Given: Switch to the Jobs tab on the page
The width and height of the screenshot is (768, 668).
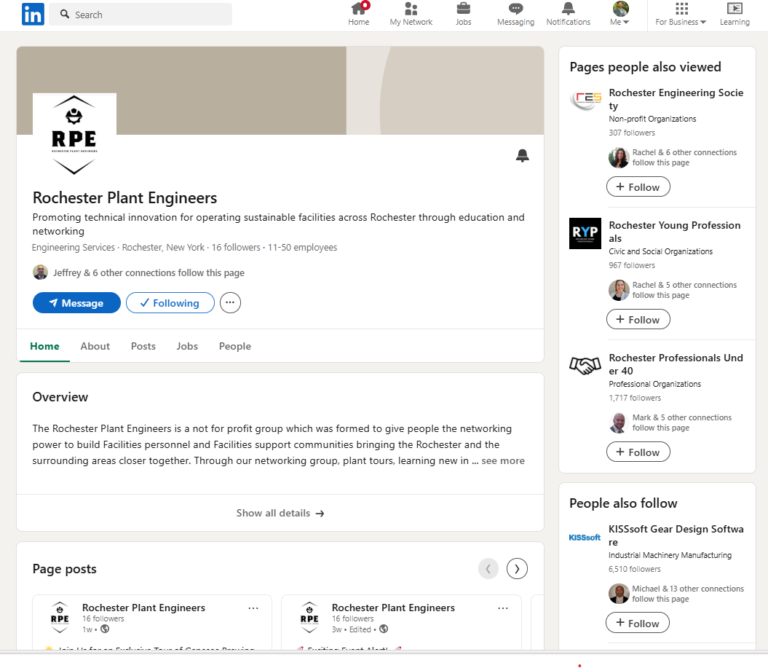Looking at the screenshot, I should [x=187, y=346].
